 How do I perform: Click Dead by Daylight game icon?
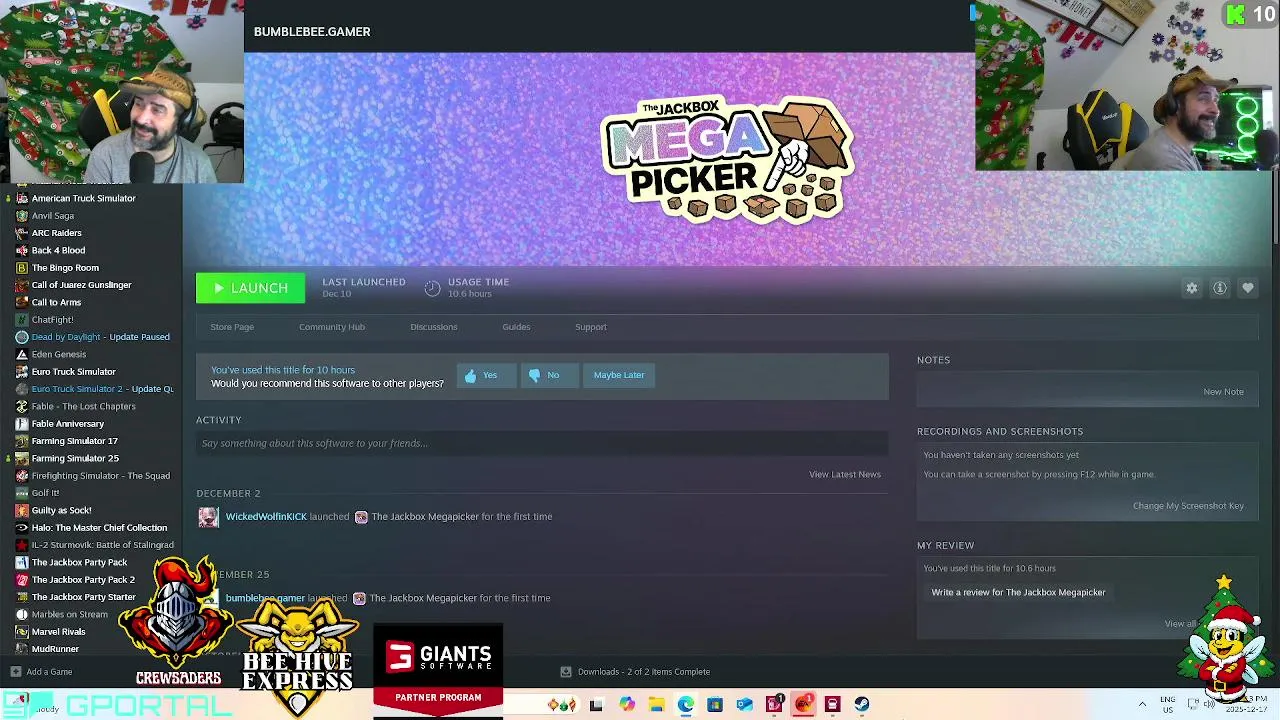click(x=22, y=337)
